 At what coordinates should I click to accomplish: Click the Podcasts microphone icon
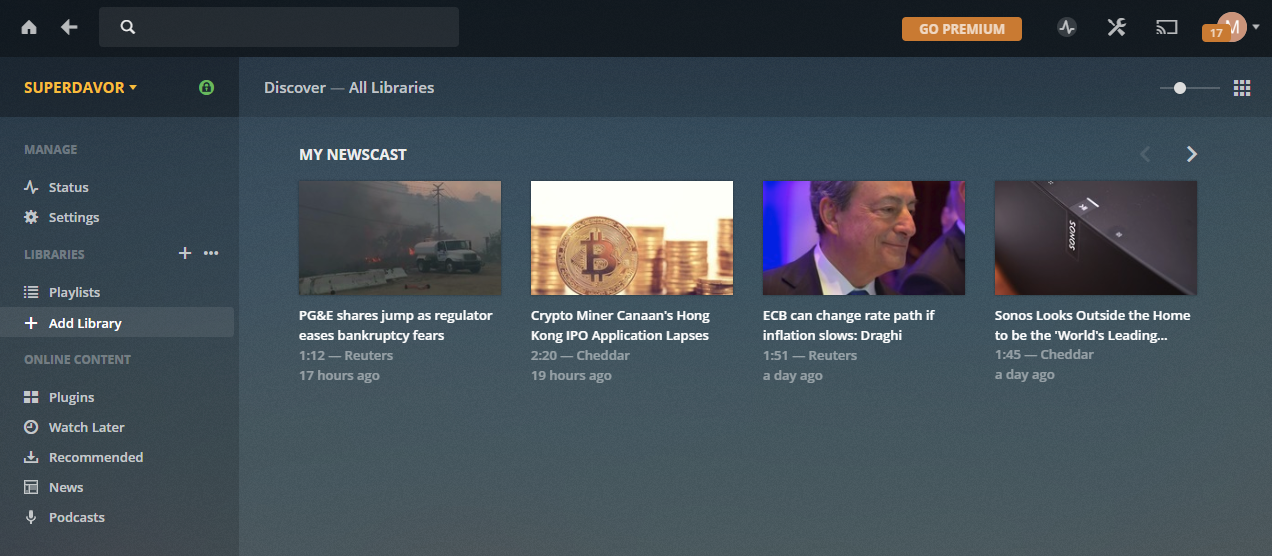click(31, 517)
